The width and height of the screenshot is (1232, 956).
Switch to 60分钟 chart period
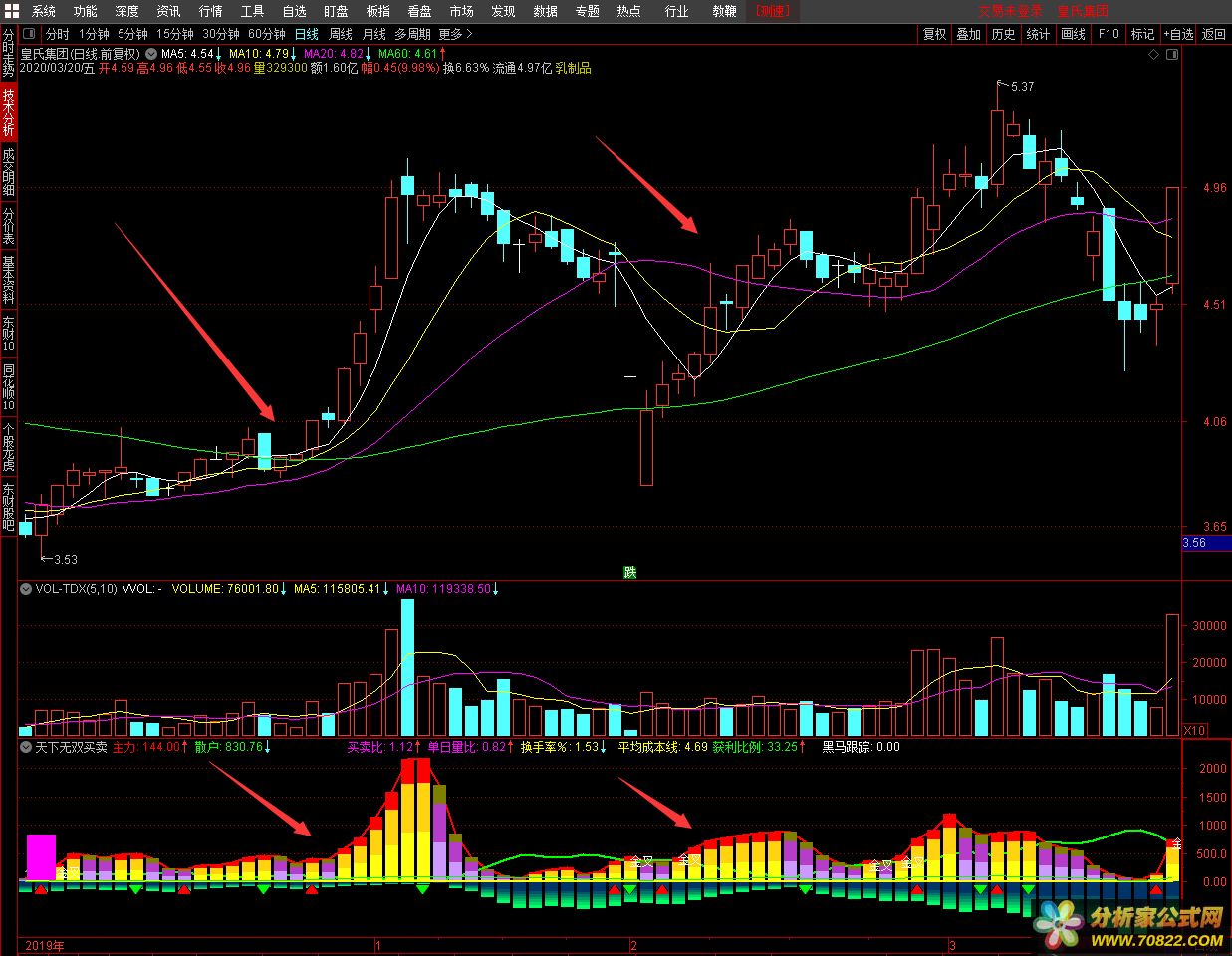tap(267, 34)
